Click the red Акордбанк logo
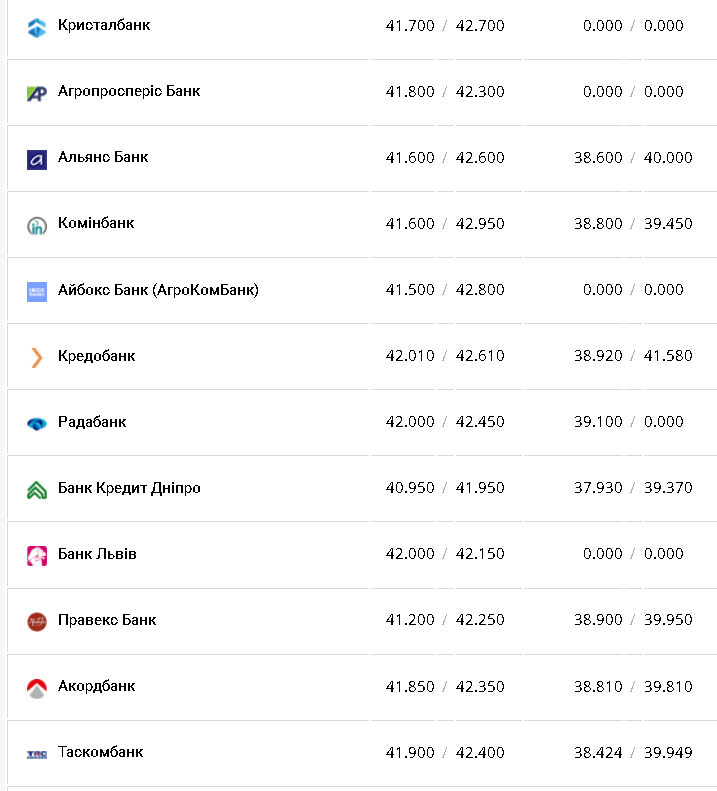 click(37, 687)
